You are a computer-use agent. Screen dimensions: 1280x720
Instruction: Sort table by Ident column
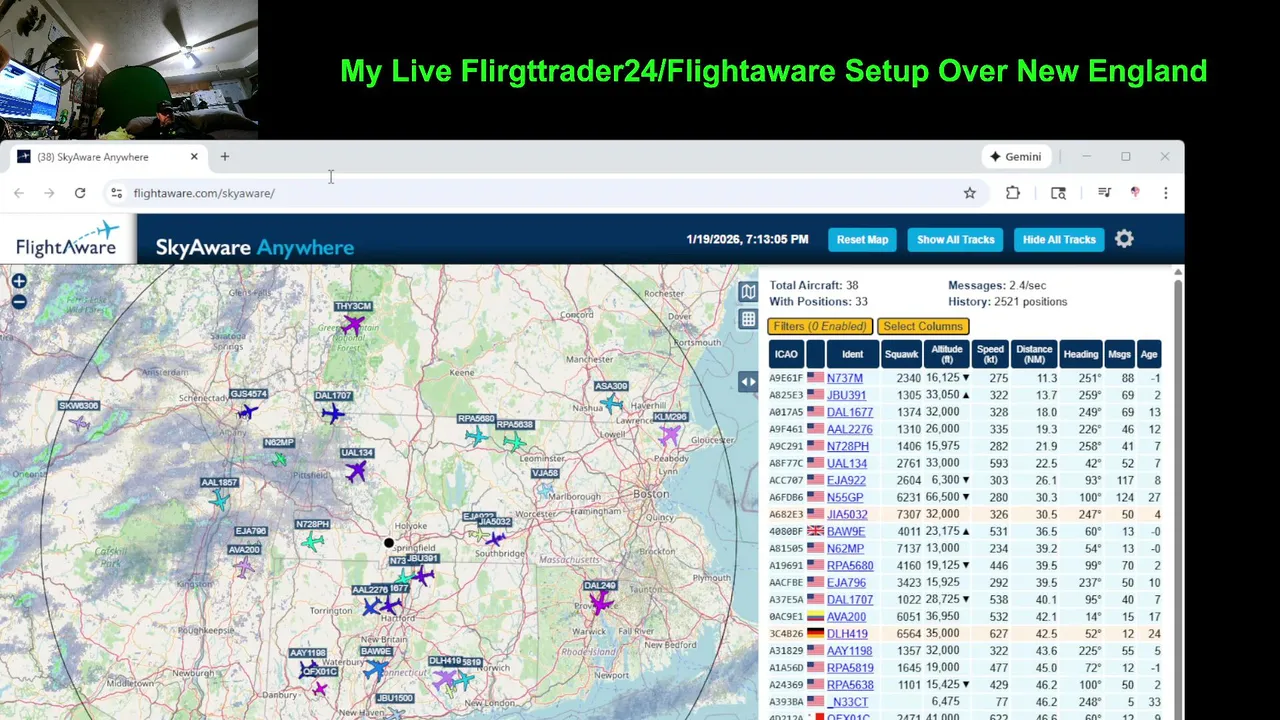point(852,354)
